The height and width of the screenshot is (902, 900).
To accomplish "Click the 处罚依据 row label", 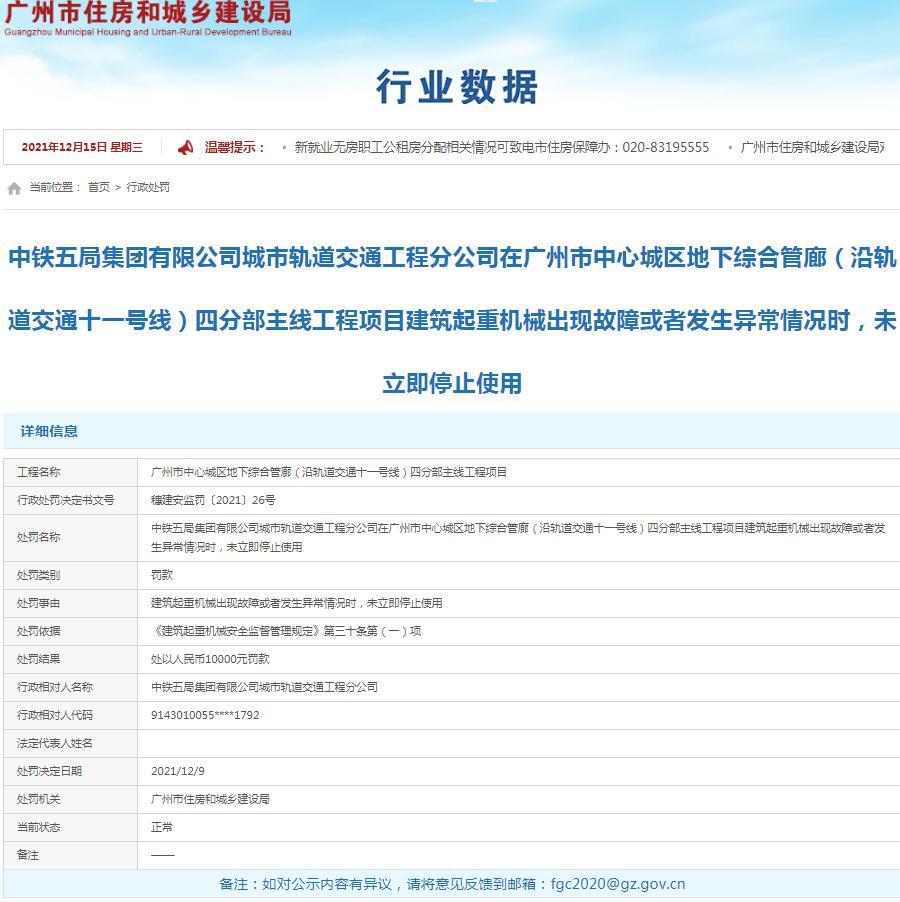I will (39, 631).
